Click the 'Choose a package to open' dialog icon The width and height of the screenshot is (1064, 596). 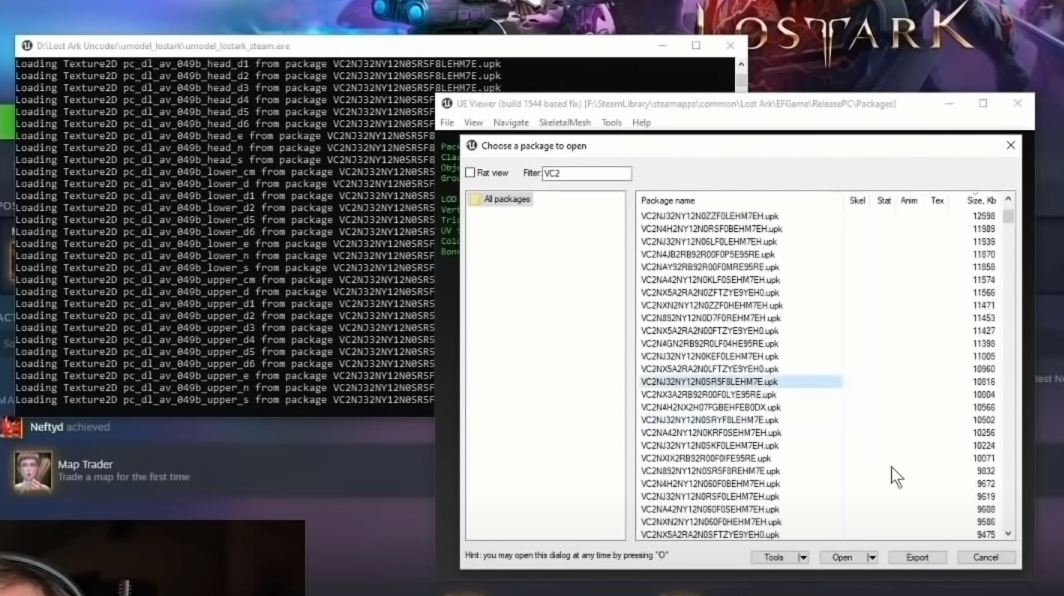(472, 146)
